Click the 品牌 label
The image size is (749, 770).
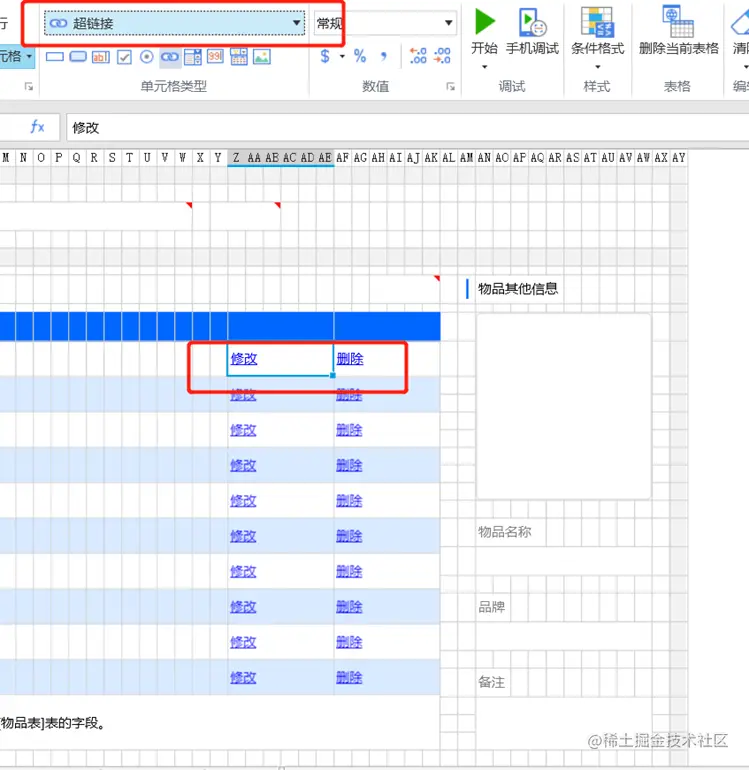491,607
